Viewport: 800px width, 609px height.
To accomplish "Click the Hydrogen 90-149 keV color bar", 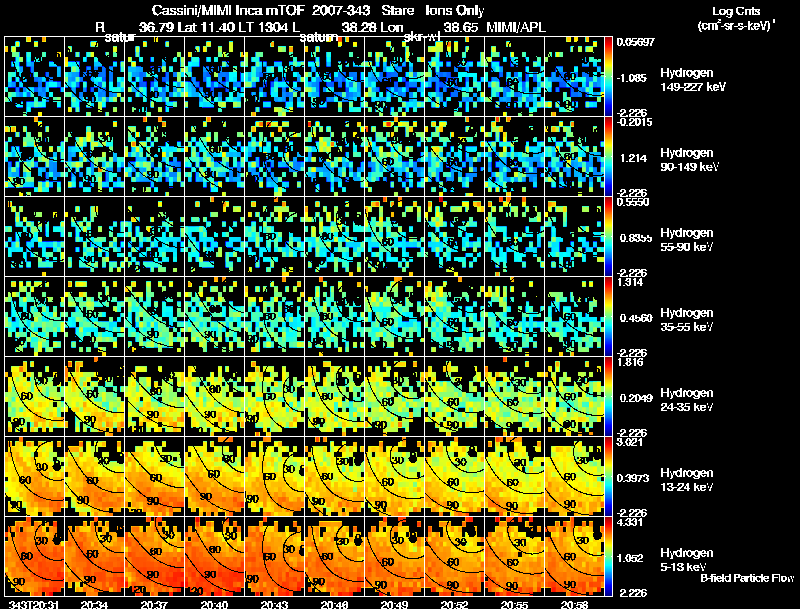I will coord(608,157).
